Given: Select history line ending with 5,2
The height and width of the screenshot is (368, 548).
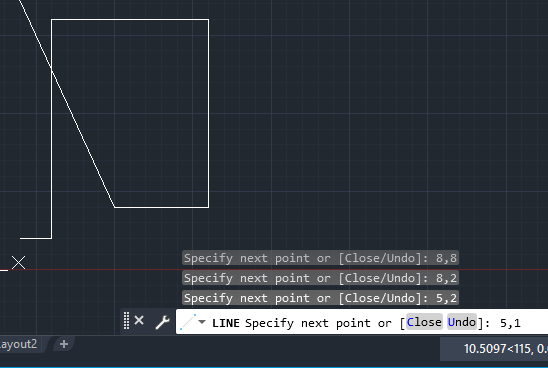Looking at the screenshot, I should [x=320, y=298].
